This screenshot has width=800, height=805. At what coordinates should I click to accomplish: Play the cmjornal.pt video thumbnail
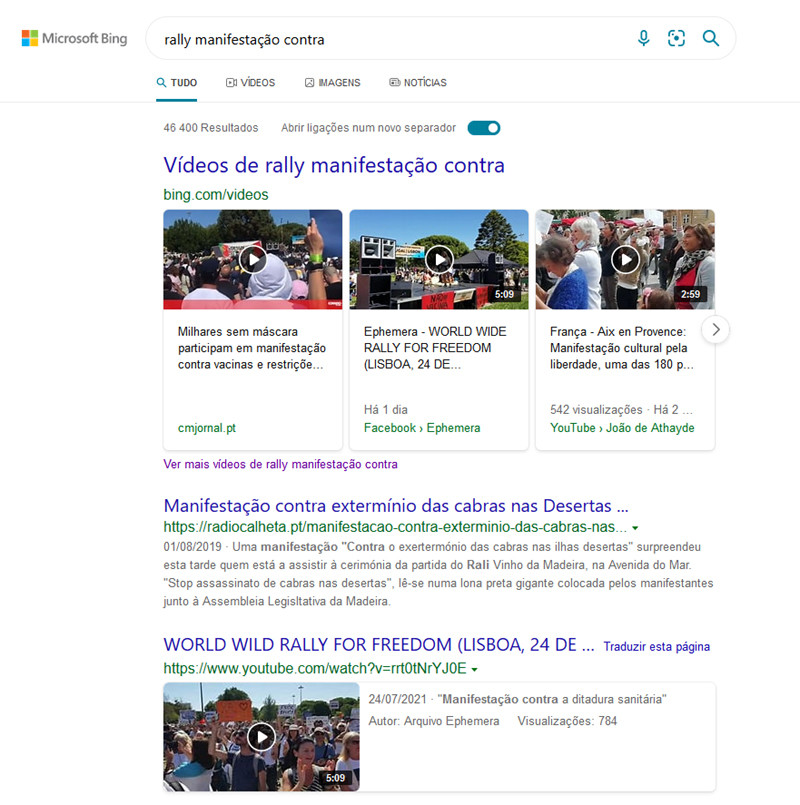tap(252, 259)
